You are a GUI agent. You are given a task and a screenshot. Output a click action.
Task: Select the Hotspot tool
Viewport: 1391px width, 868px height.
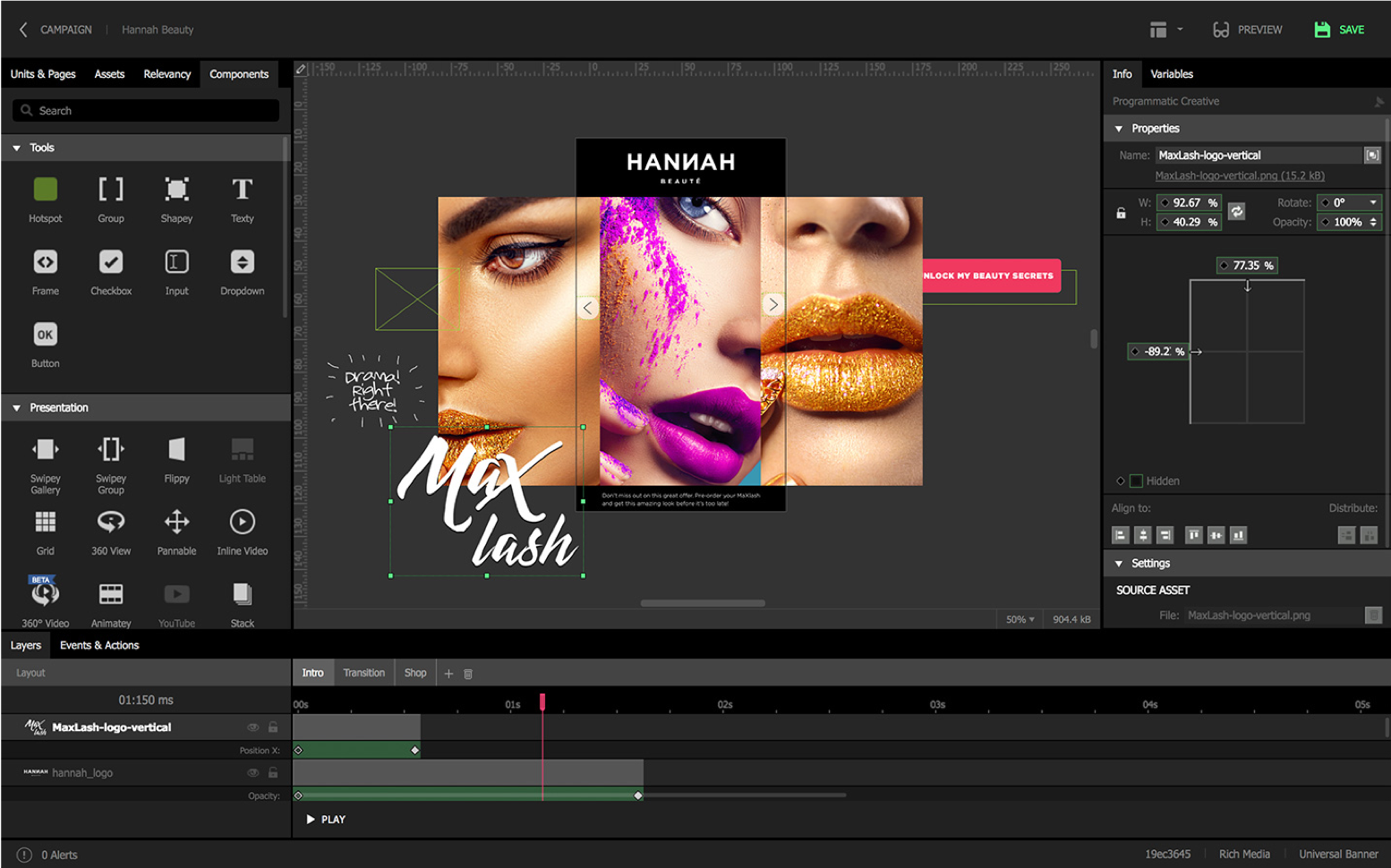[x=45, y=190]
